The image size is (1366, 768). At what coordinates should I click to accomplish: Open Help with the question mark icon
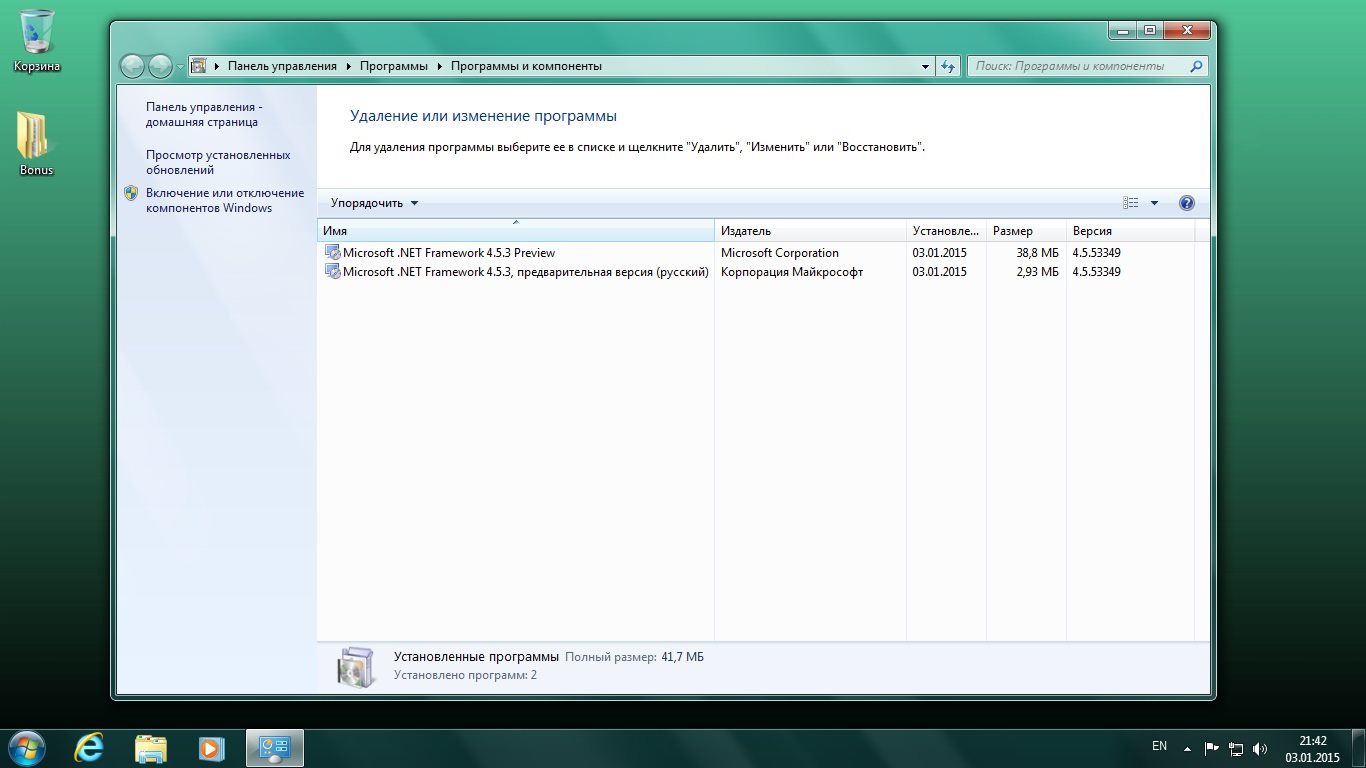[1187, 203]
